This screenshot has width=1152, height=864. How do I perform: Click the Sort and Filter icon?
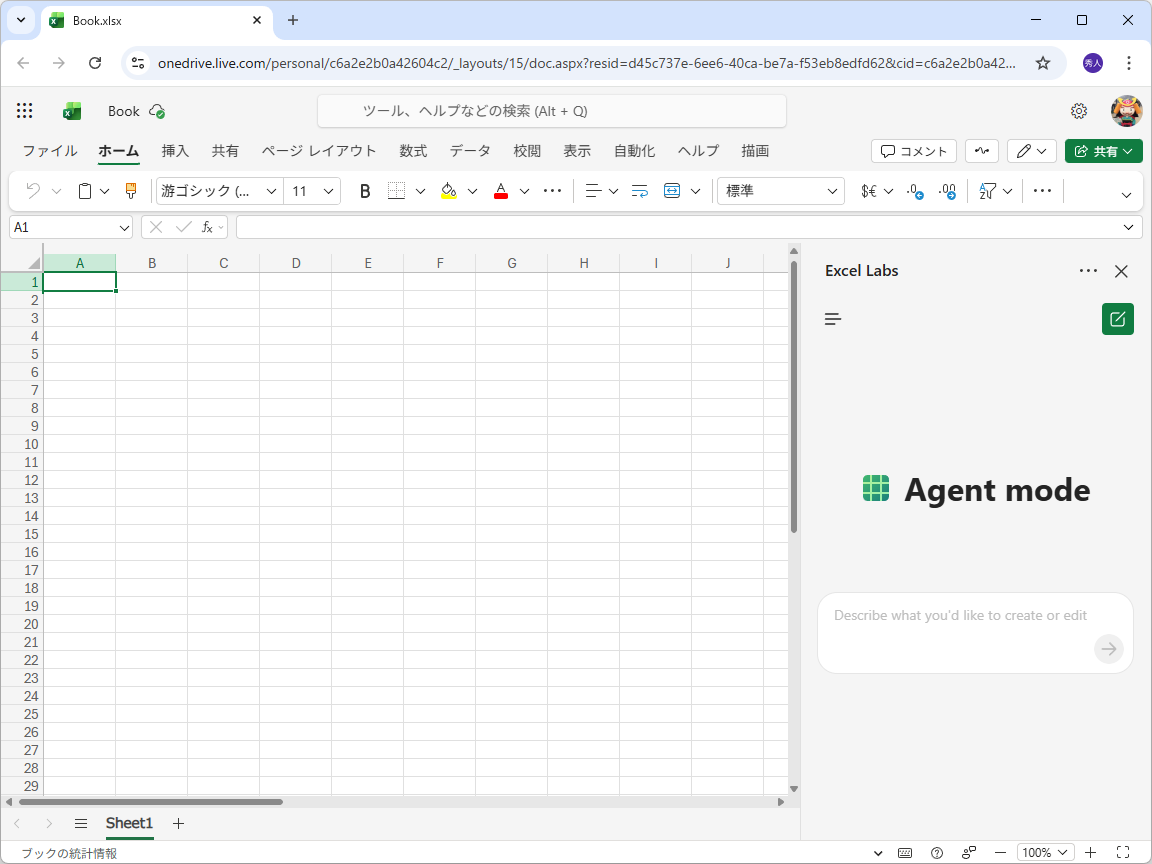(x=987, y=191)
